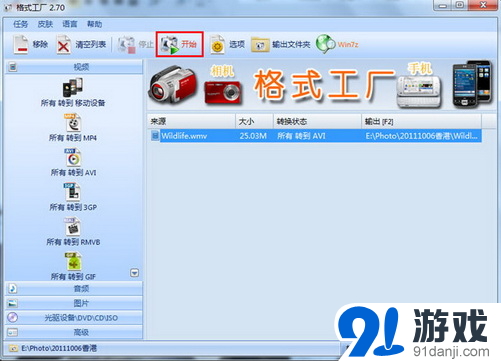501x361 pixels.
Task: Open 选项 (Options) gear icon
Action: coord(217,45)
